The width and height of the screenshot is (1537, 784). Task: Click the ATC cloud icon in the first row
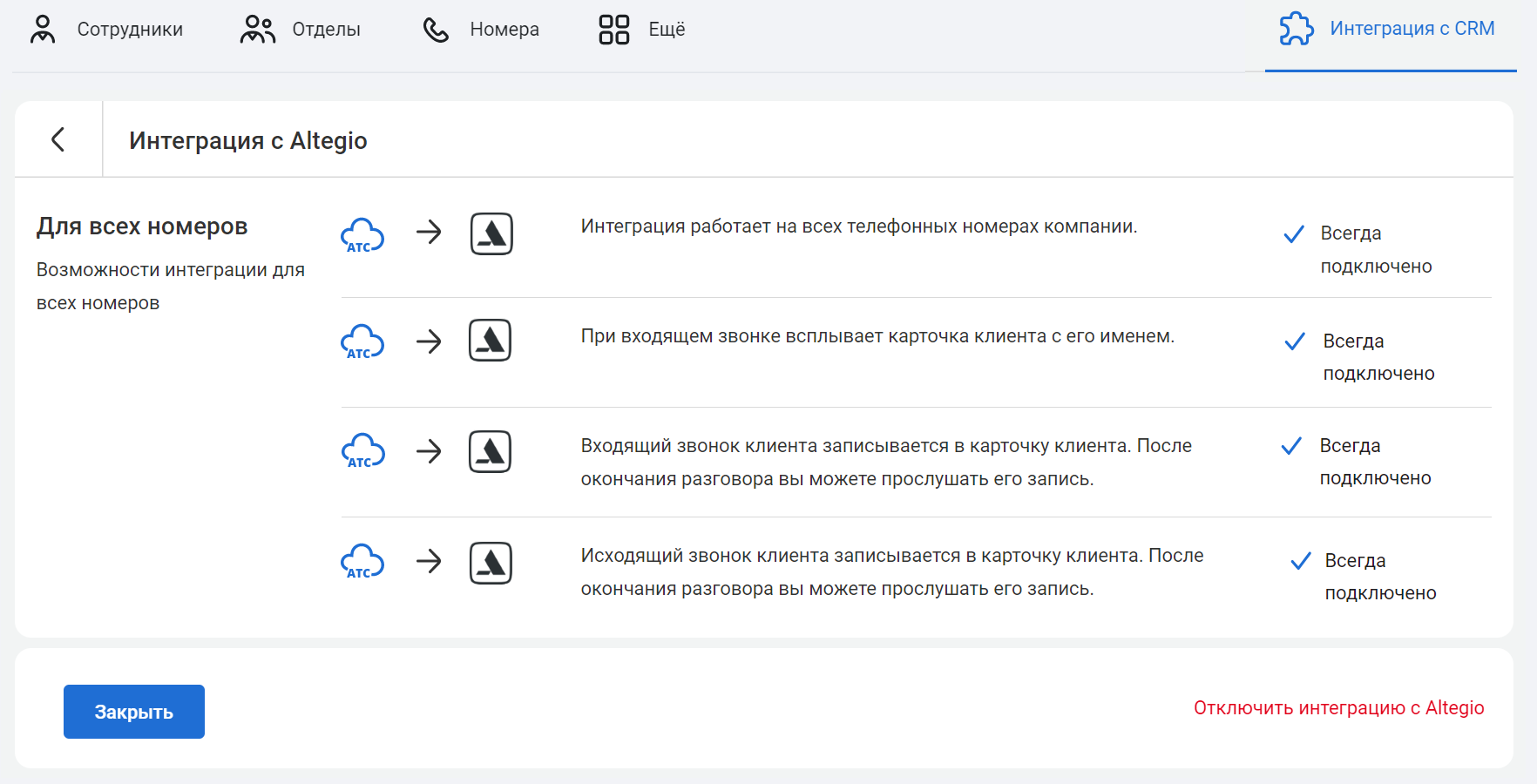[x=362, y=235]
